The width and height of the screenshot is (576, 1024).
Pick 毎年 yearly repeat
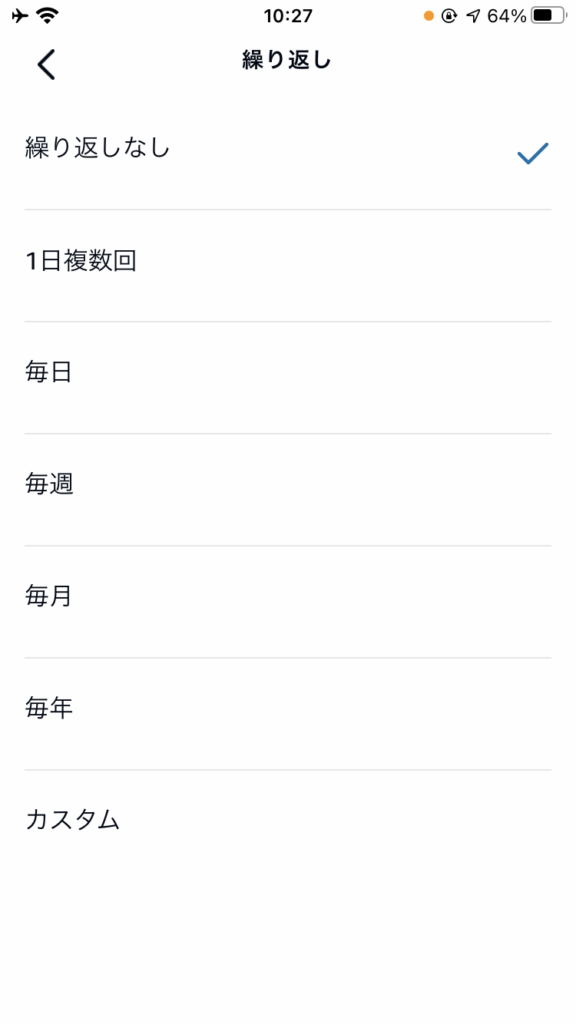pyautogui.click(x=288, y=713)
